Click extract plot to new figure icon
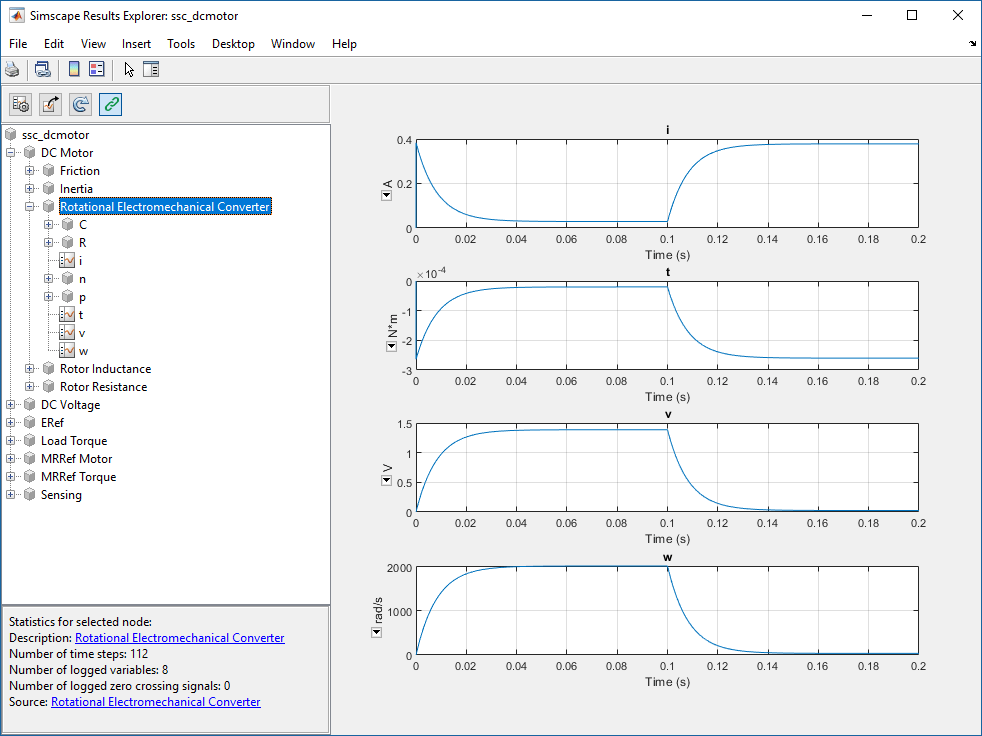The height and width of the screenshot is (736, 982). (51, 104)
